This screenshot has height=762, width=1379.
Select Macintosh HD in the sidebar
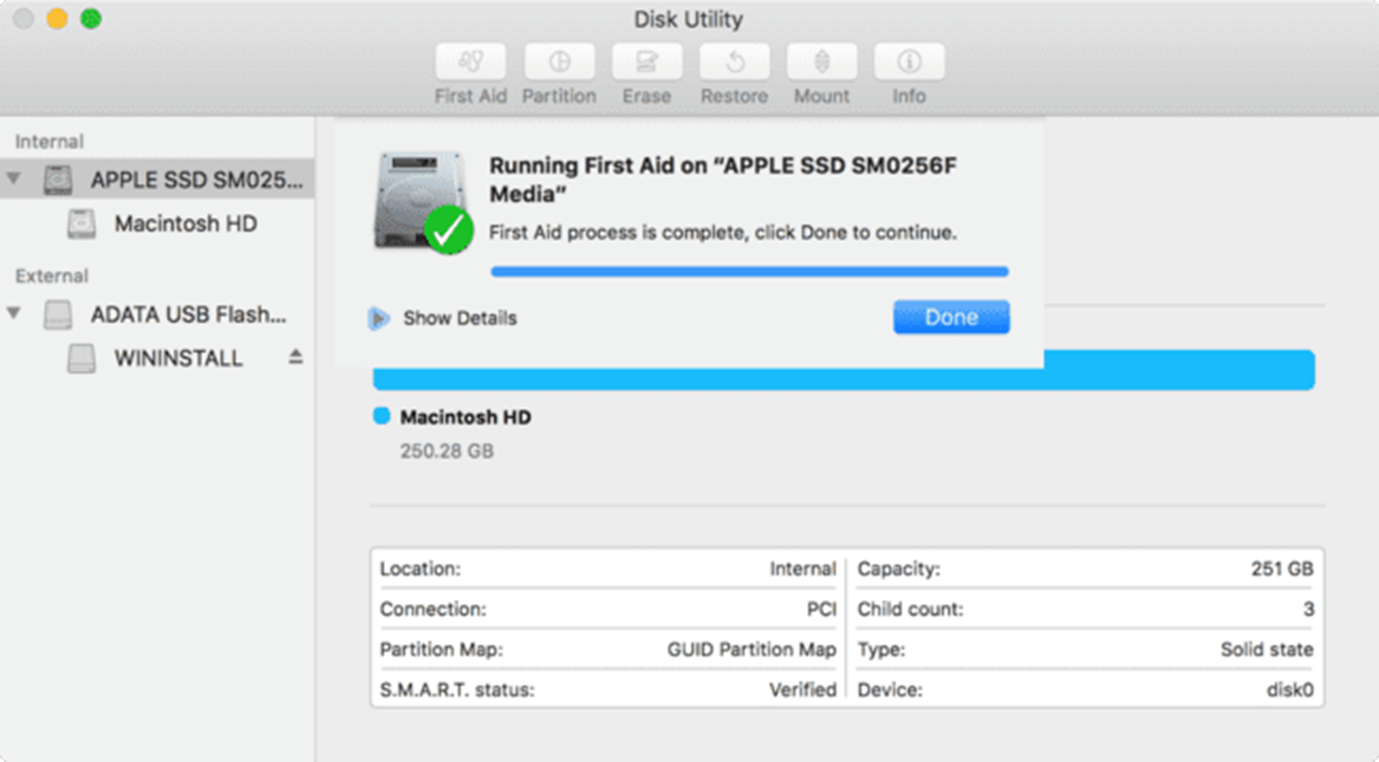click(157, 224)
